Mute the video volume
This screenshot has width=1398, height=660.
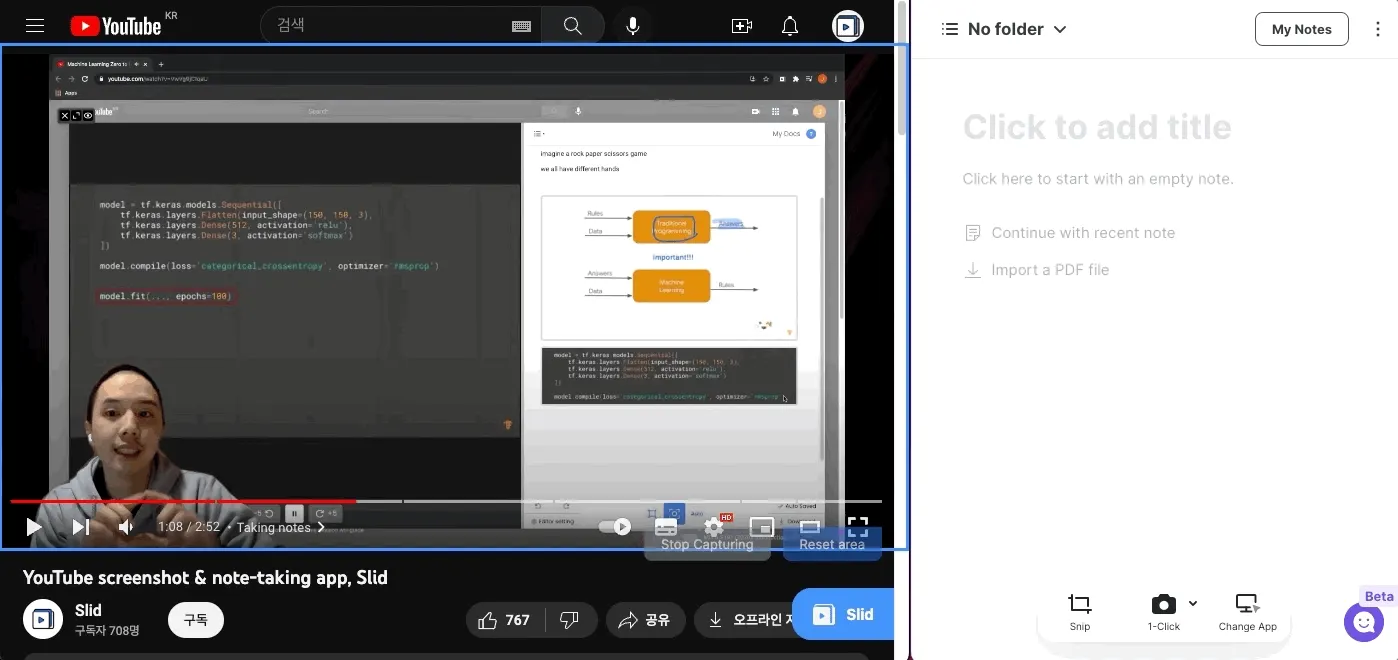coord(126,526)
